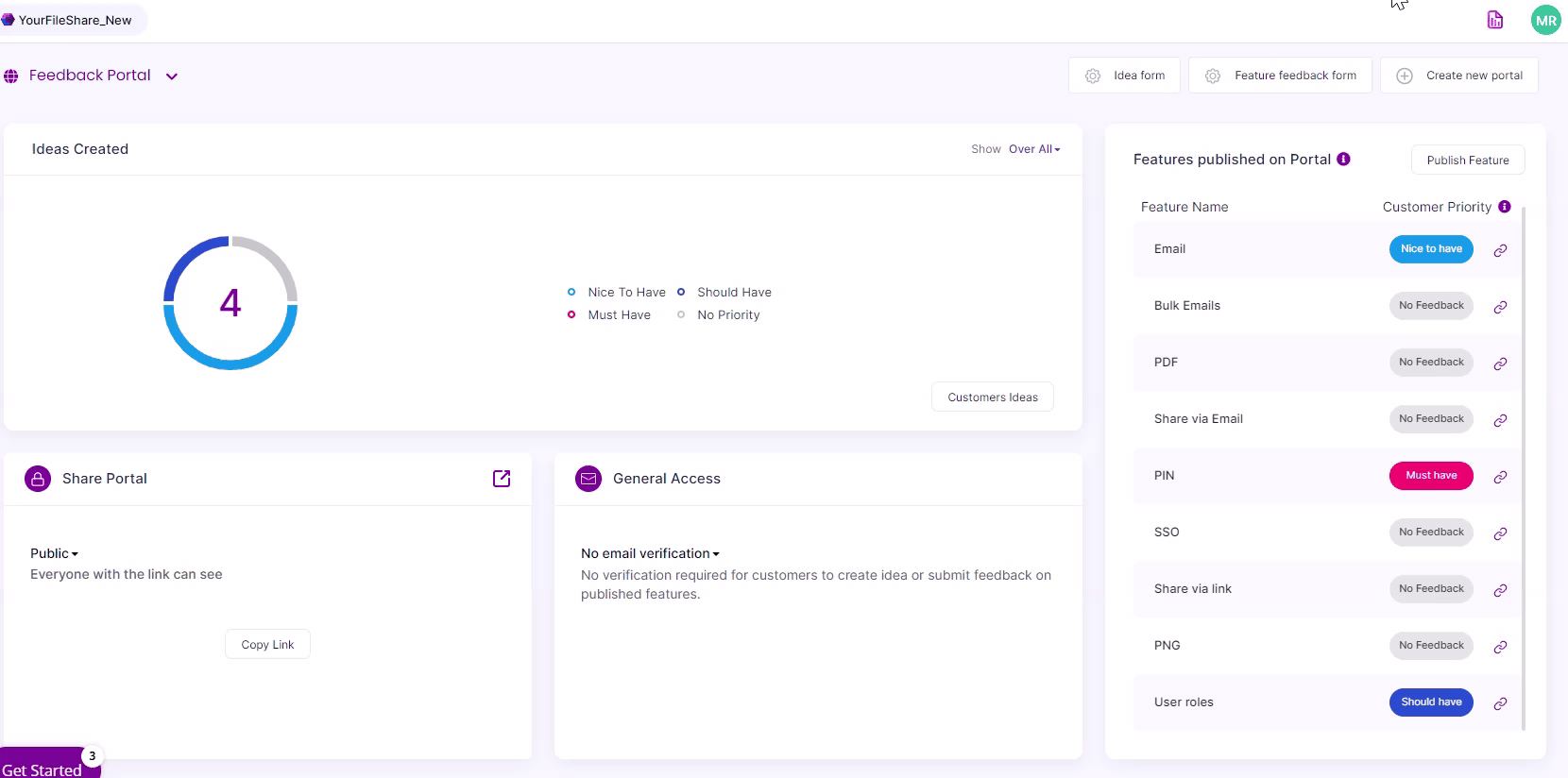Open the Show Over All dropdown
The height and width of the screenshot is (778, 1568).
(1034, 149)
